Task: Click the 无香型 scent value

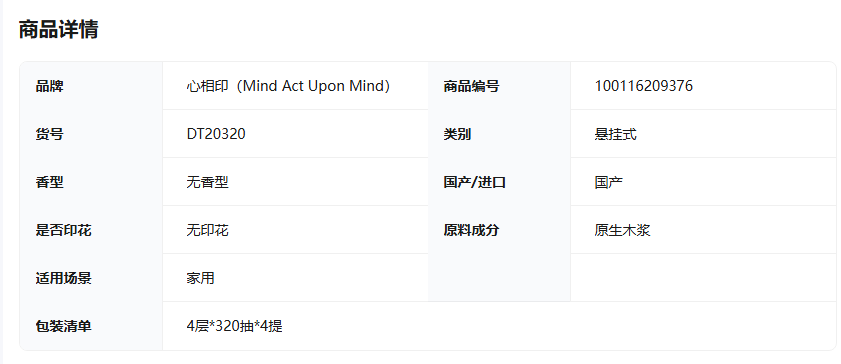Action: coord(208,182)
